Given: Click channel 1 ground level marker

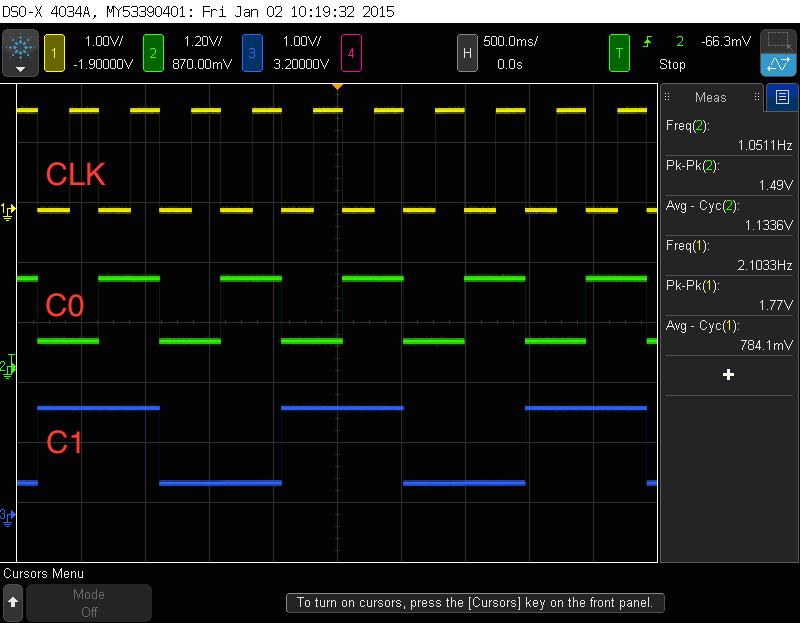Looking at the screenshot, I should point(8,210).
